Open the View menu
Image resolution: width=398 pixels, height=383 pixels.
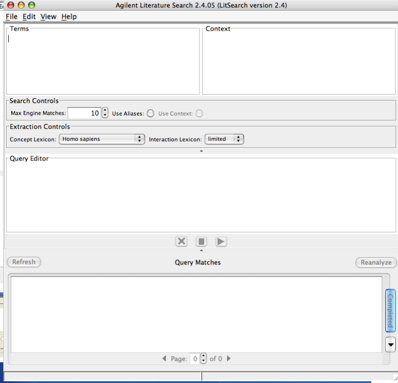(48, 17)
